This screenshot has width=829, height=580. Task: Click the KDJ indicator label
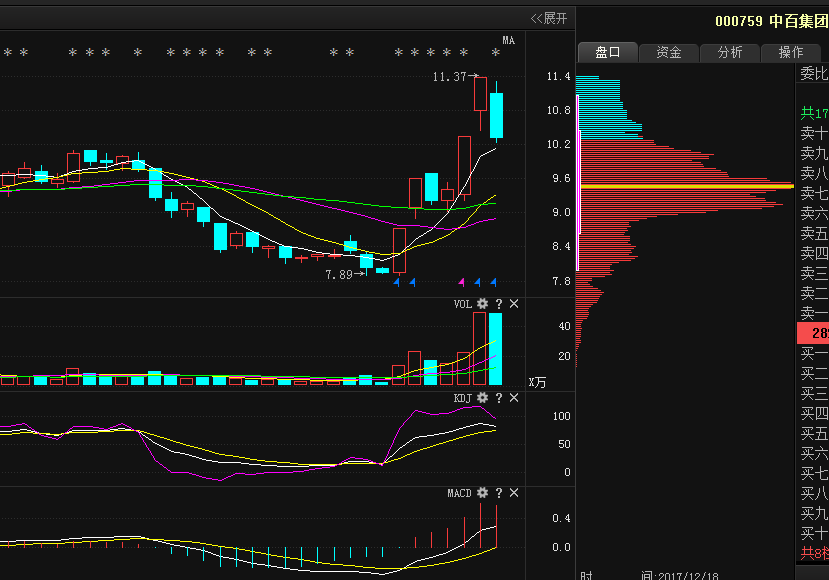[463, 398]
